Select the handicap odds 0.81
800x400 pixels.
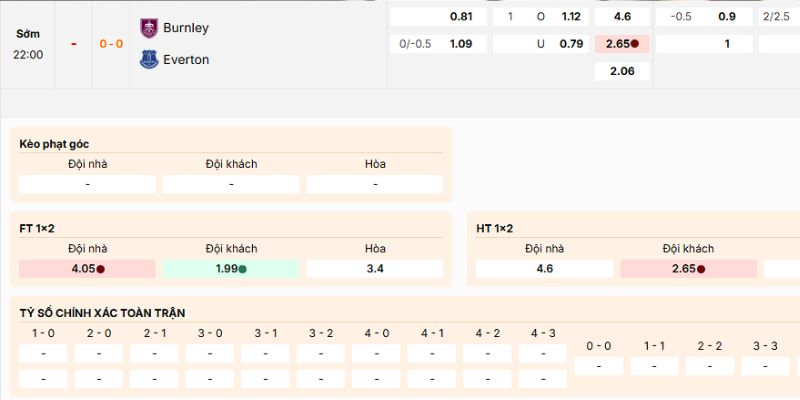coord(461,17)
